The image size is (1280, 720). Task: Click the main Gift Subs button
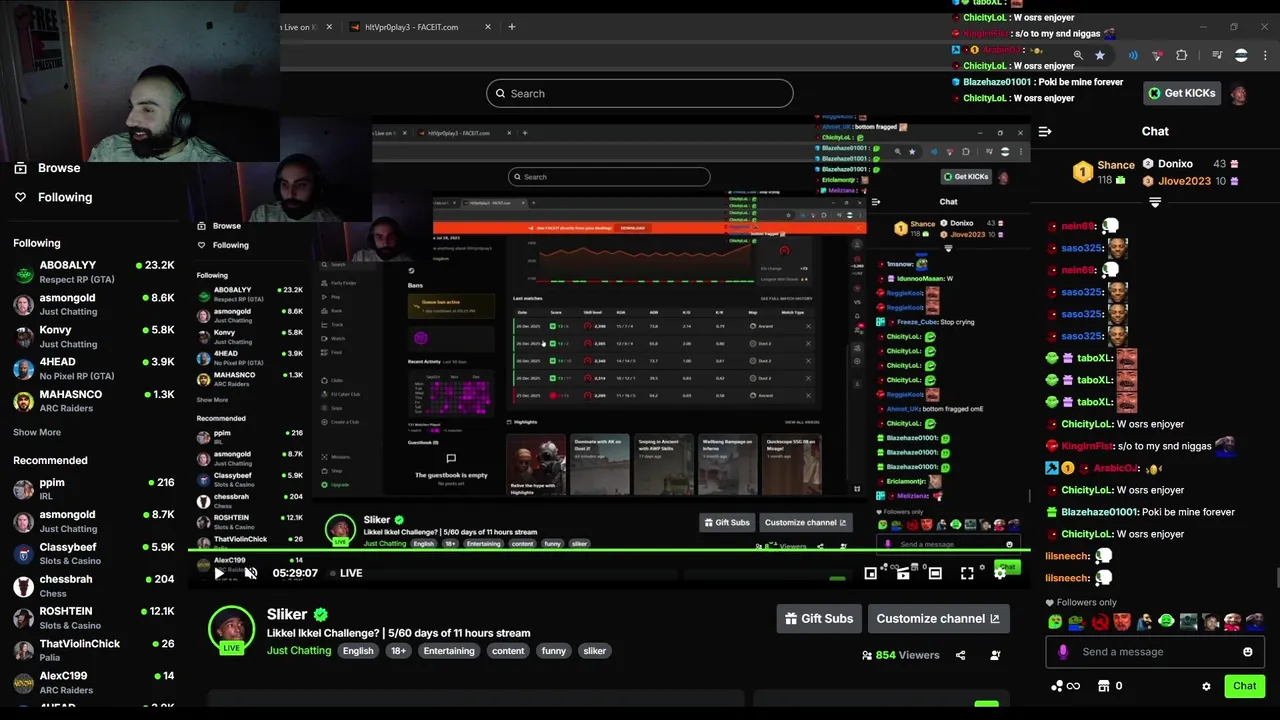(x=819, y=619)
